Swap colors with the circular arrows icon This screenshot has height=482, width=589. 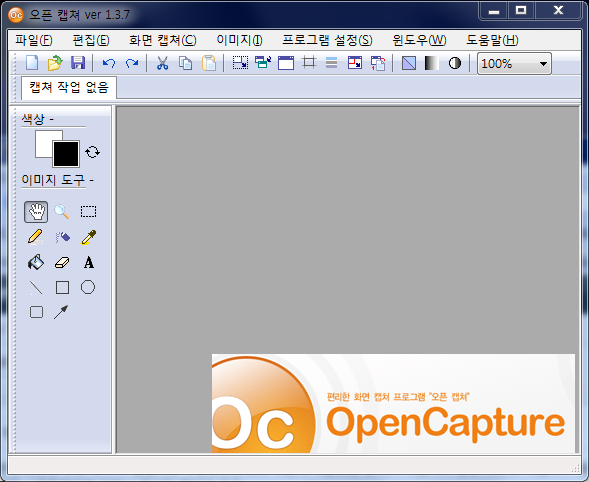[x=92, y=152]
